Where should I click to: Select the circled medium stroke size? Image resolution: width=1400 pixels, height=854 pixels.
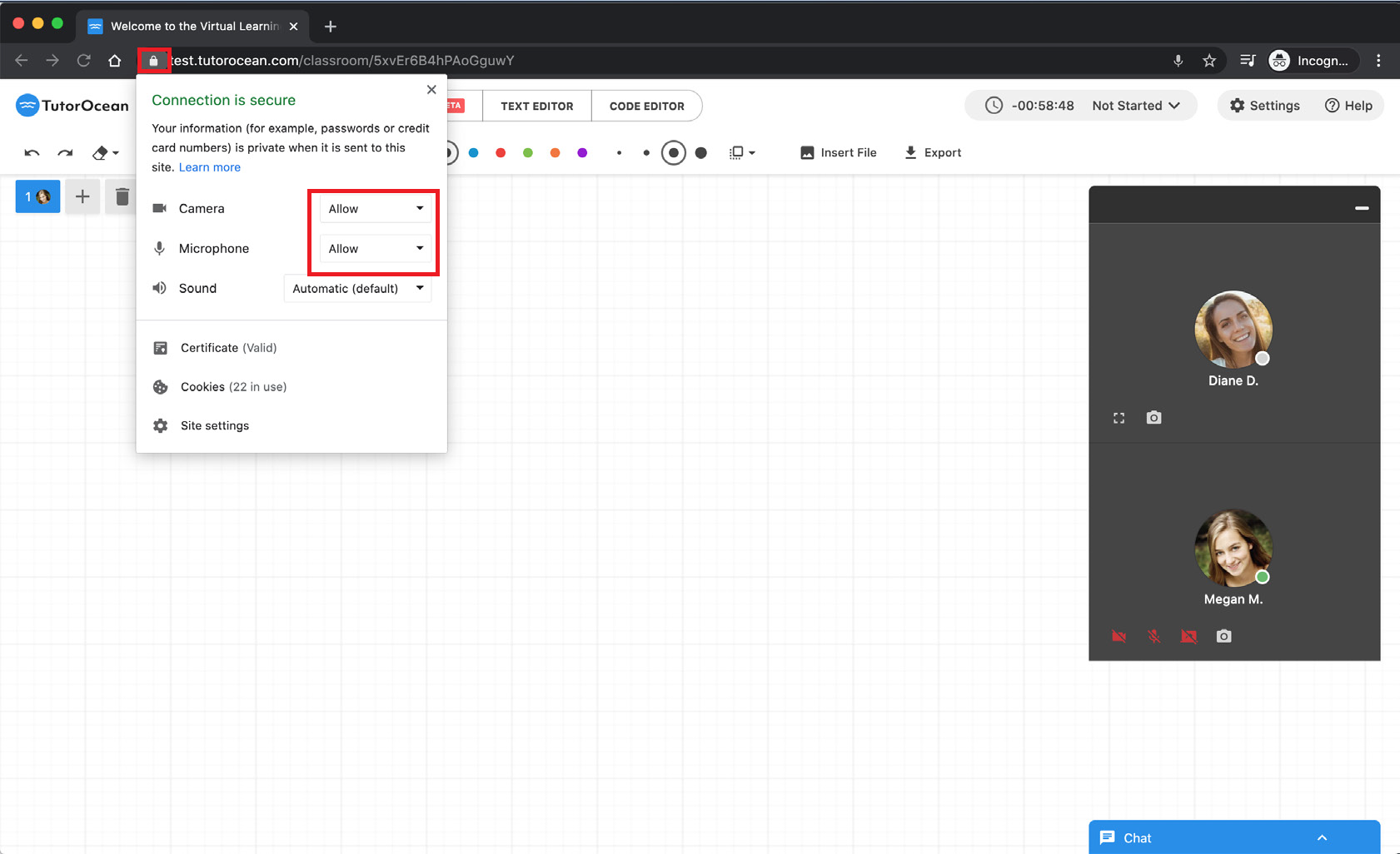pyautogui.click(x=674, y=152)
